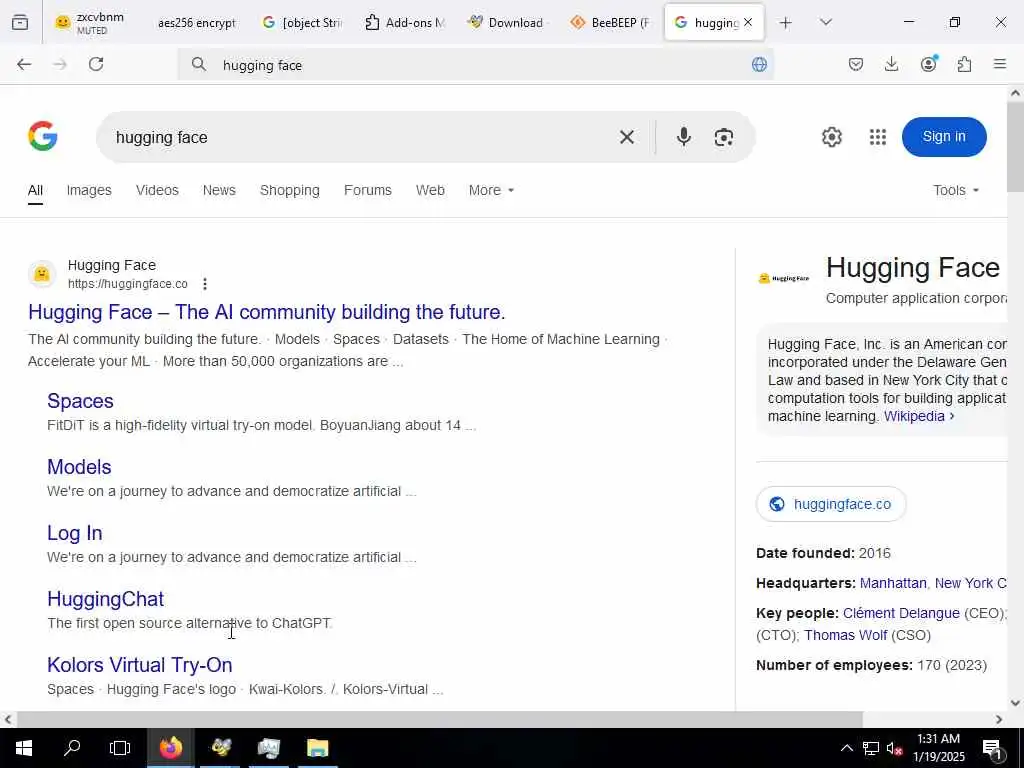This screenshot has width=1024, height=768.
Task: Open Pocket save icon in toolbar
Action: (x=856, y=64)
